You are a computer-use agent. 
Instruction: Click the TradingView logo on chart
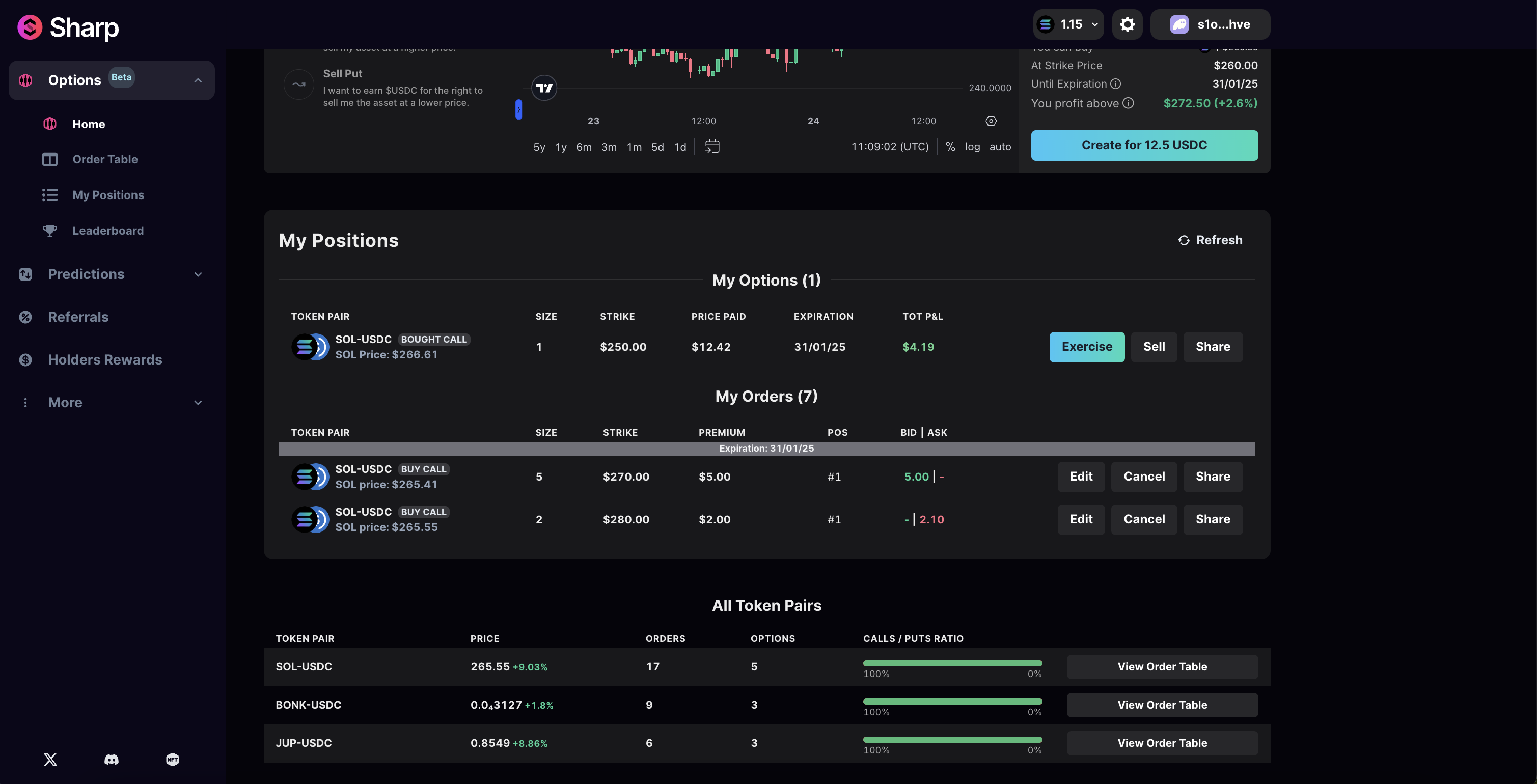pyautogui.click(x=544, y=88)
